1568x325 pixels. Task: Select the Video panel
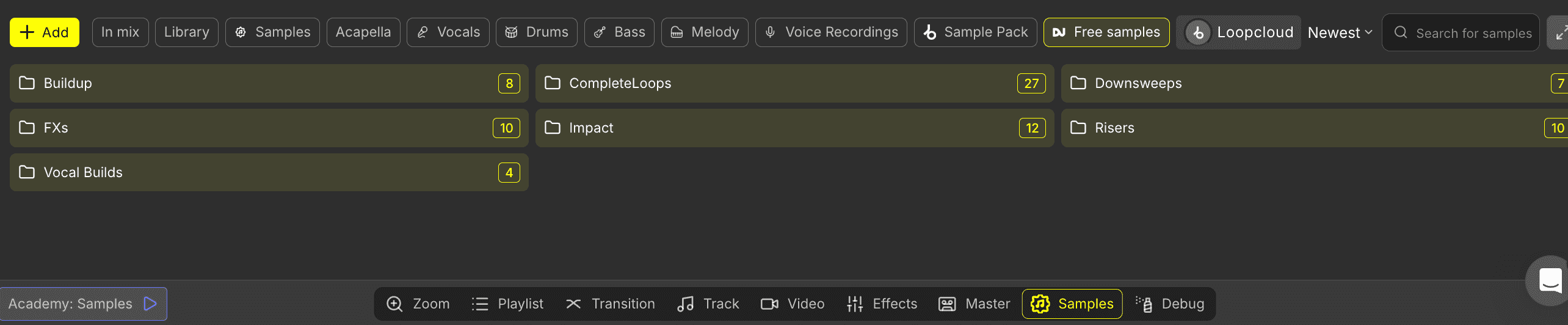793,304
